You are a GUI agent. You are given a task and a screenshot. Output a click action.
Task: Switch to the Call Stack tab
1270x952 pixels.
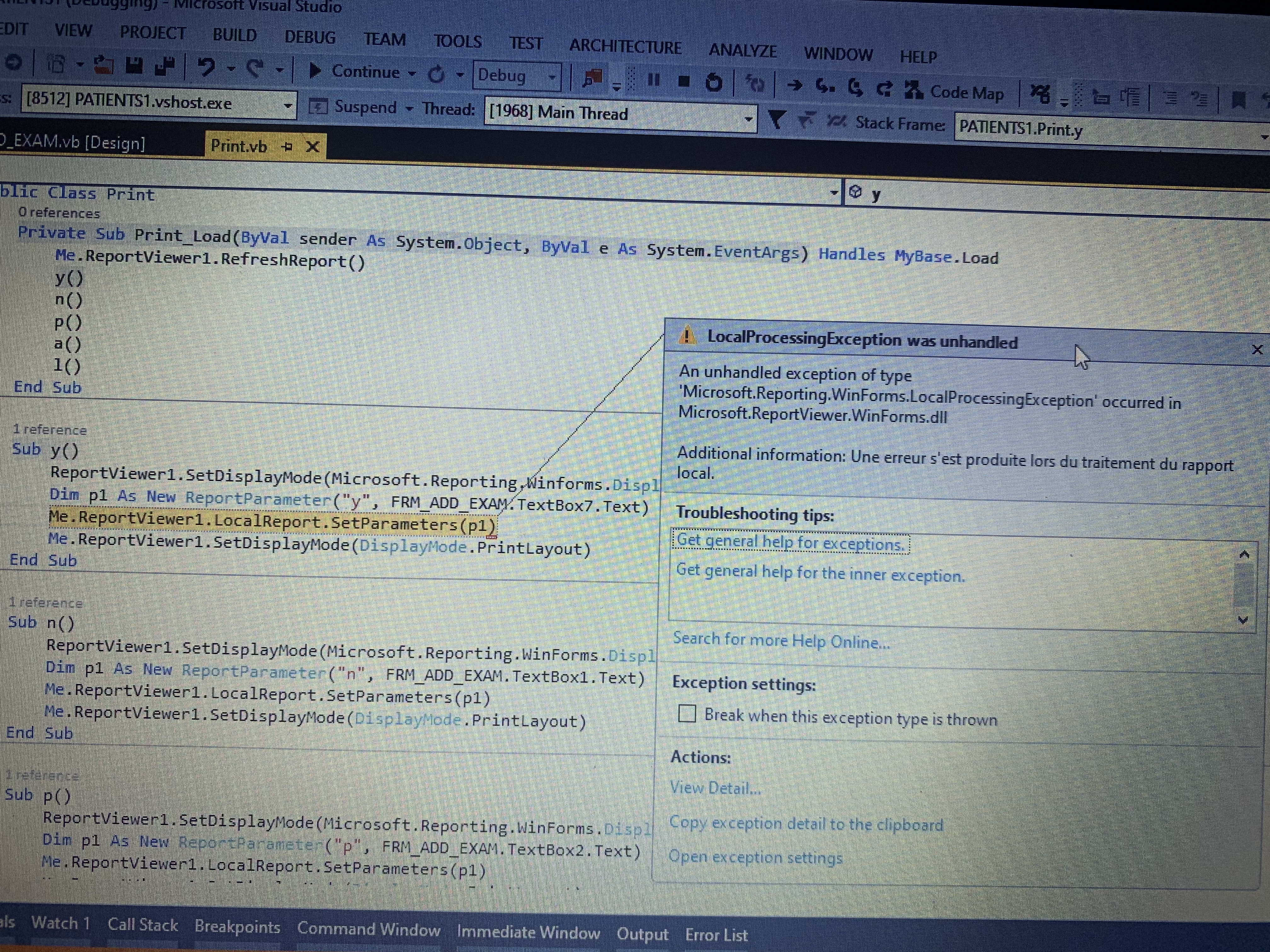pyautogui.click(x=142, y=925)
